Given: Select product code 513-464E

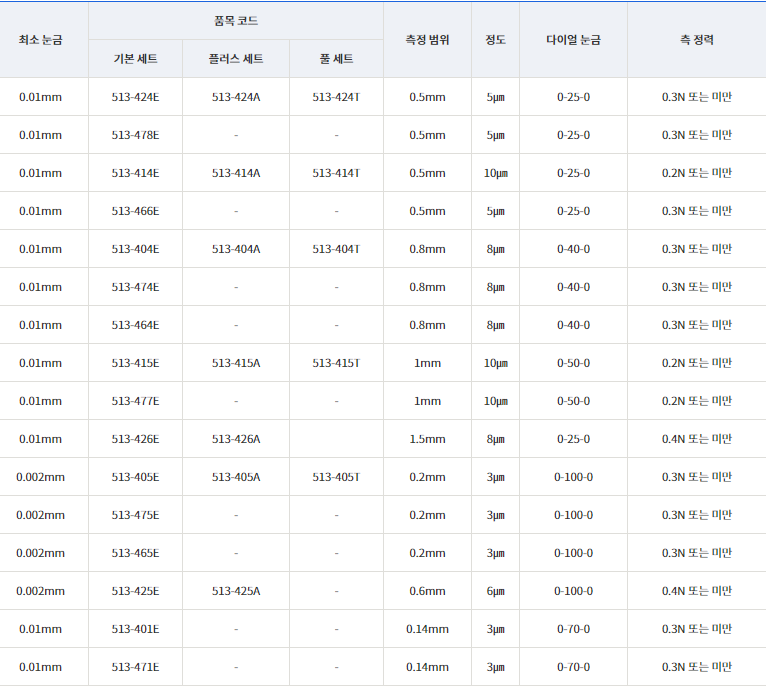Looking at the screenshot, I should pos(135,325).
